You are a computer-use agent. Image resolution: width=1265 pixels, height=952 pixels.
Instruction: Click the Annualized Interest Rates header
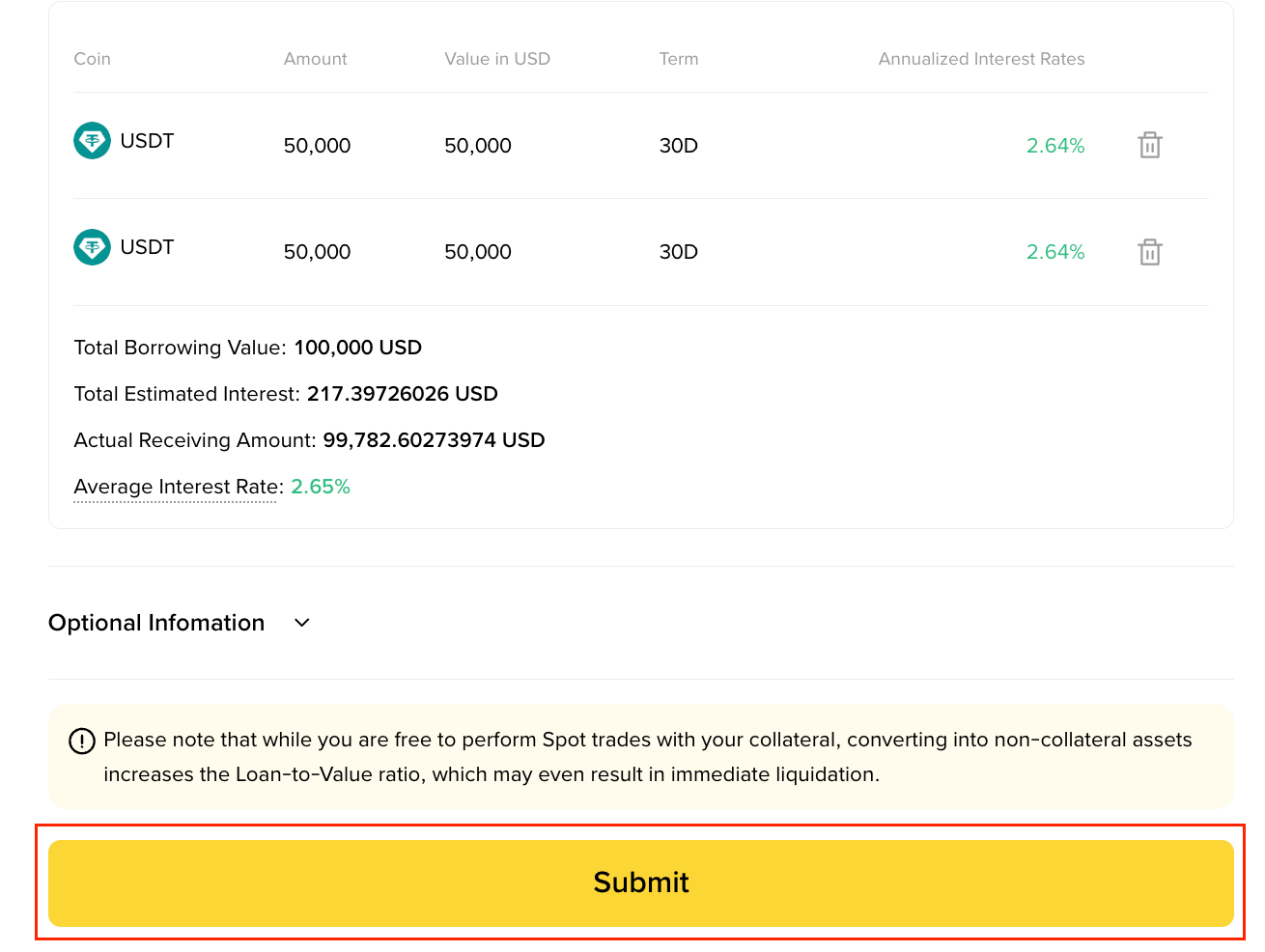(x=981, y=59)
